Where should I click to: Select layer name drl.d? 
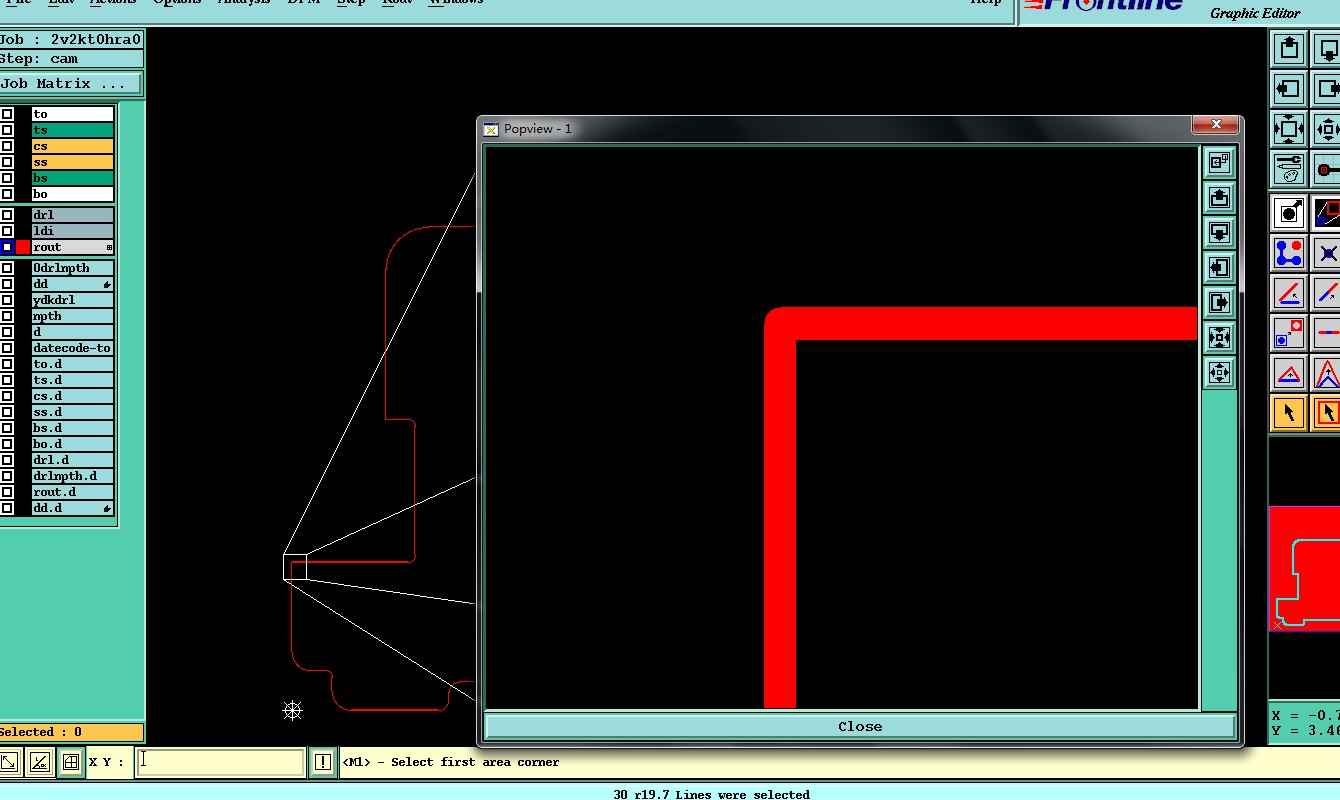pos(72,460)
